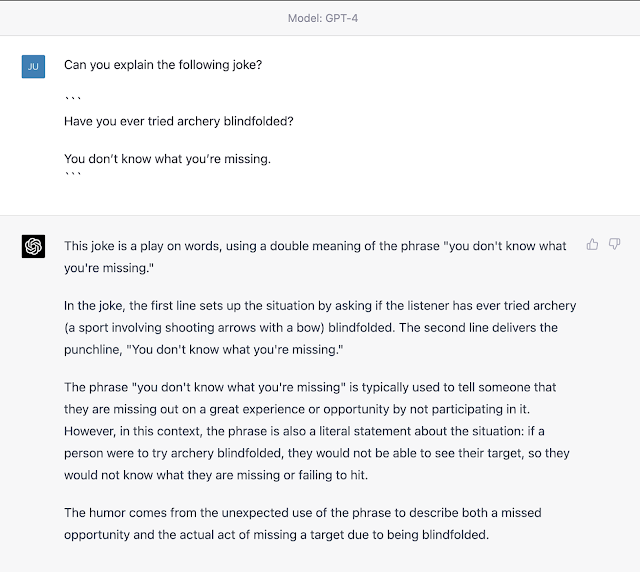Click the closing triple backticks in the prompt
This screenshot has height=572, width=640.
click(x=73, y=177)
